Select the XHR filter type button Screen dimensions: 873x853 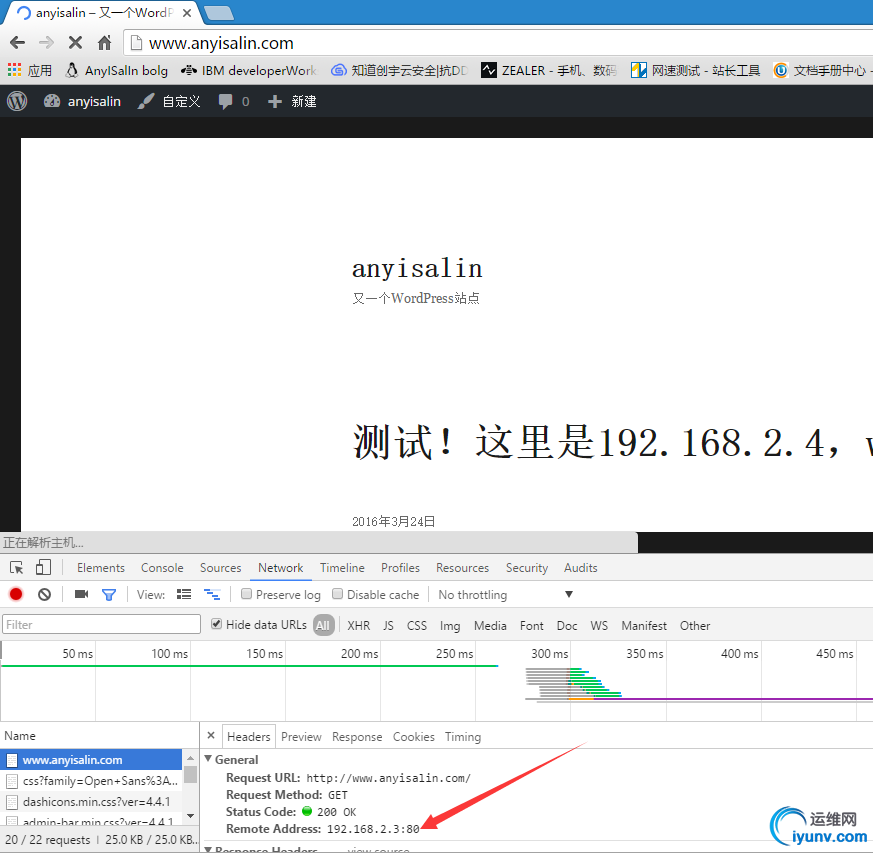click(359, 625)
